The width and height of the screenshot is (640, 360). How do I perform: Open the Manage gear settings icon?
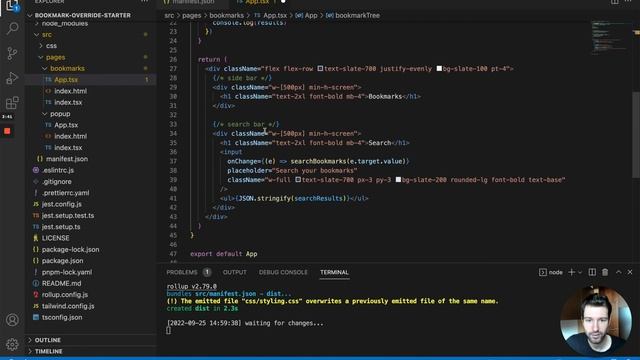pyautogui.click(x=12, y=344)
